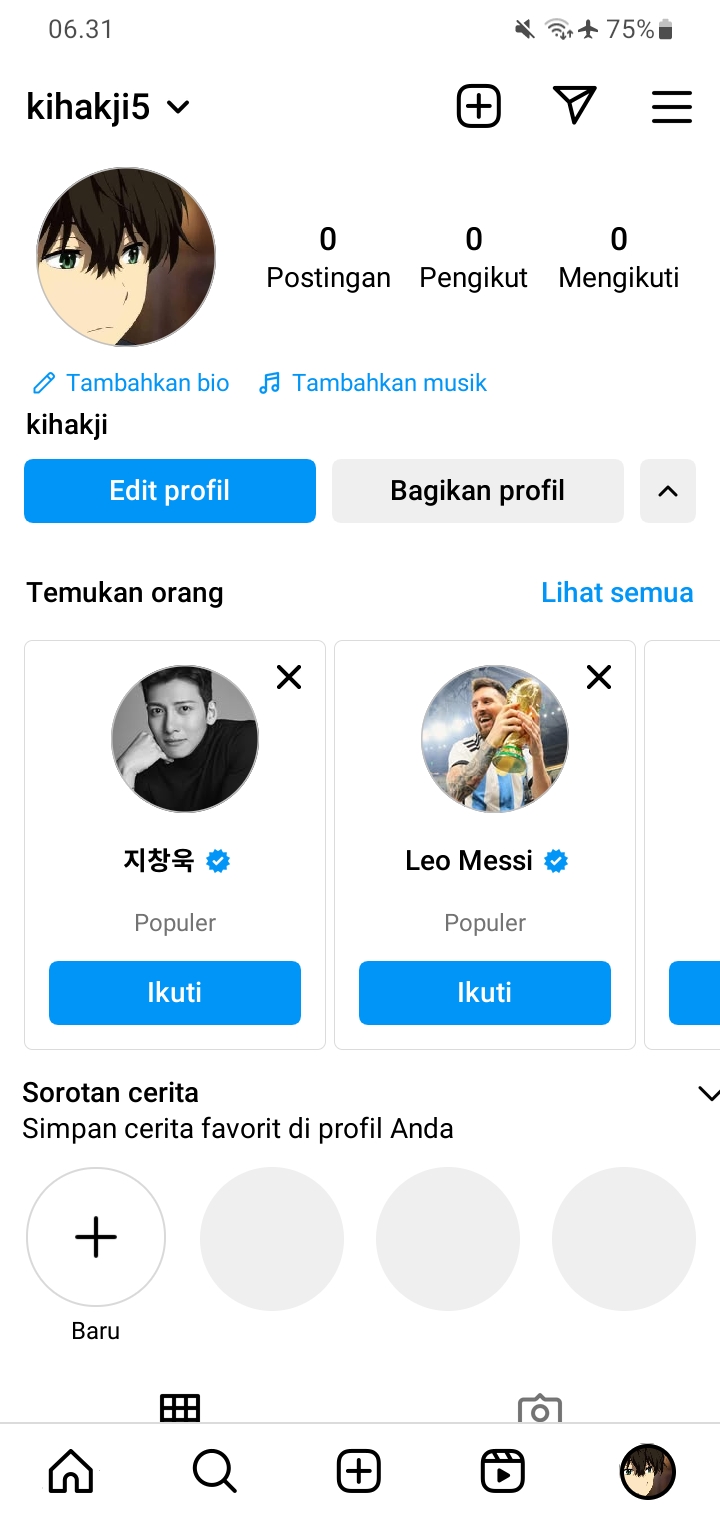Dismiss the 지창욱 suggestion card
Screen dimensions: 720x1520
tap(289, 678)
